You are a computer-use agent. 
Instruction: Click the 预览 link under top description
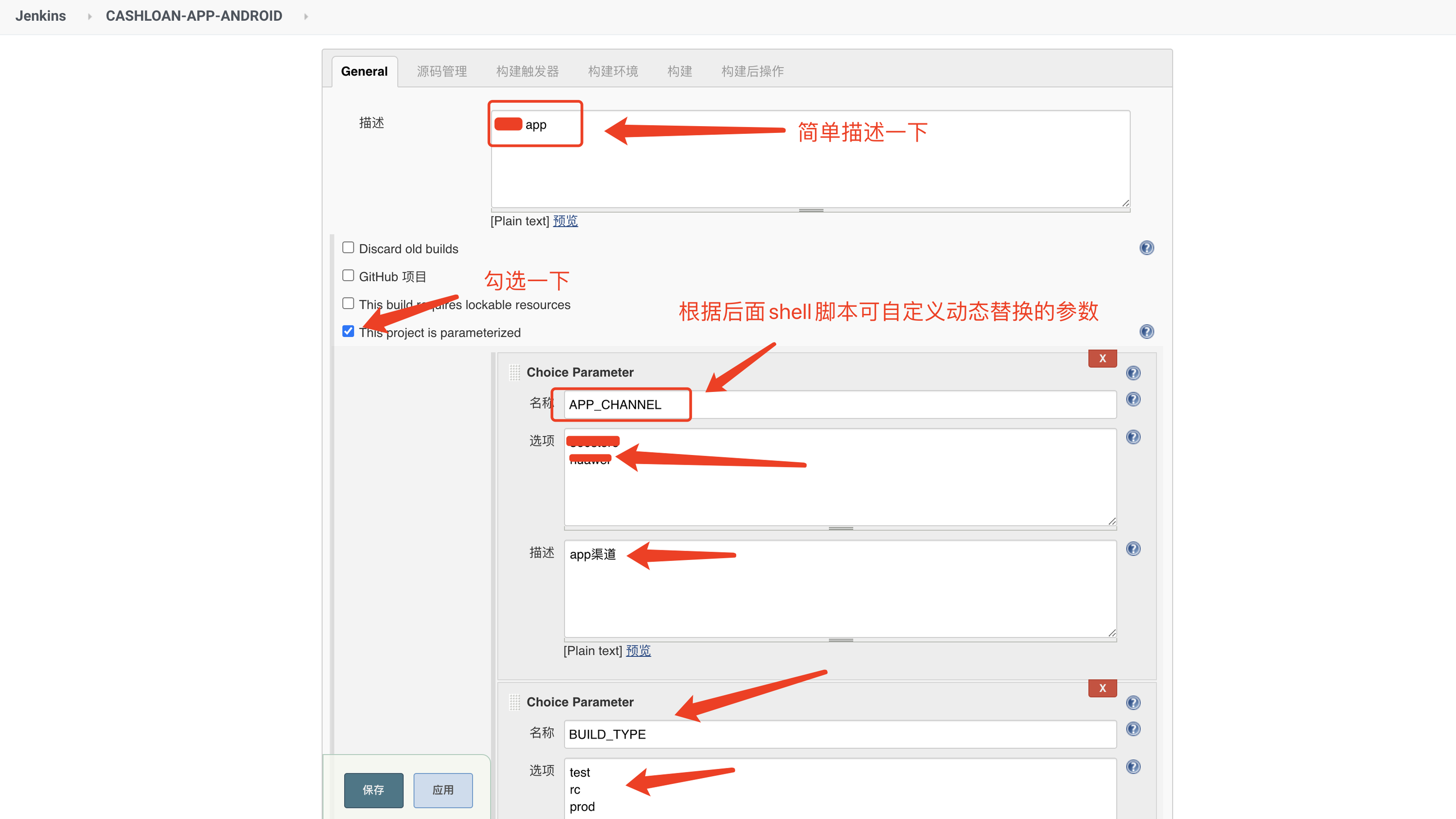[x=565, y=221]
